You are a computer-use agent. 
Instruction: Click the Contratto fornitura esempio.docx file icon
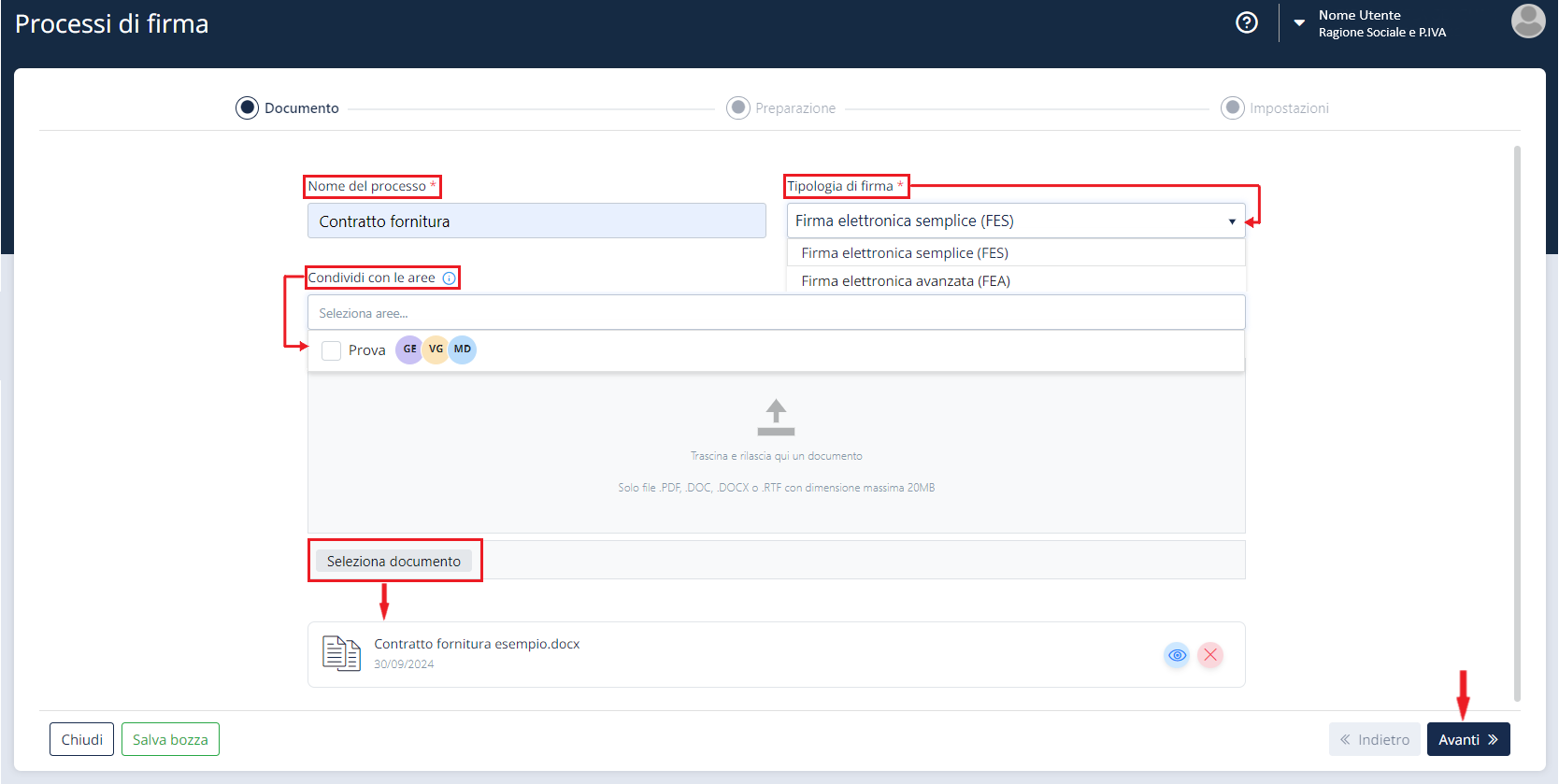coord(341,653)
